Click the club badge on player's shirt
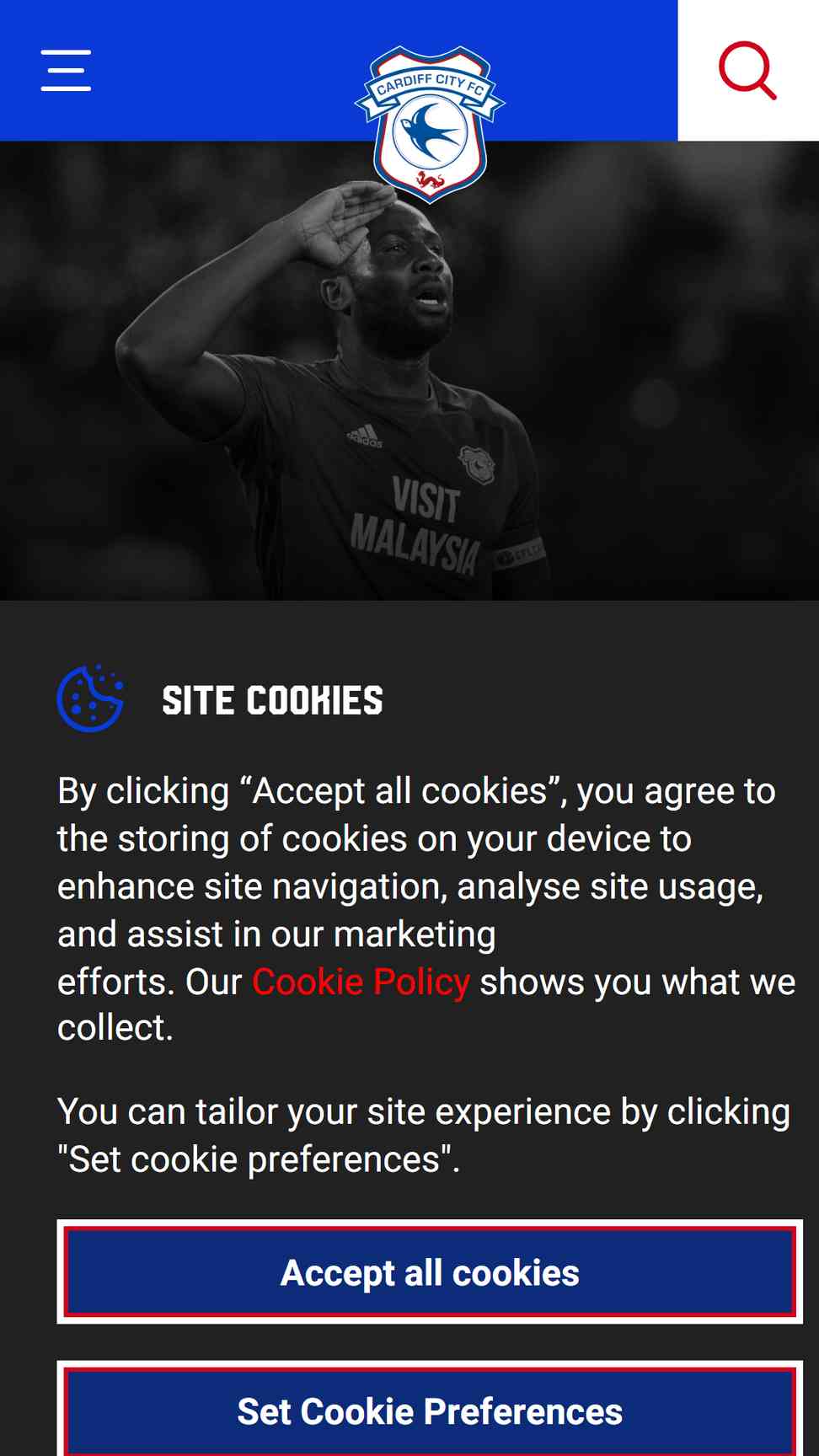Viewport: 819px width, 1456px height. [x=477, y=465]
